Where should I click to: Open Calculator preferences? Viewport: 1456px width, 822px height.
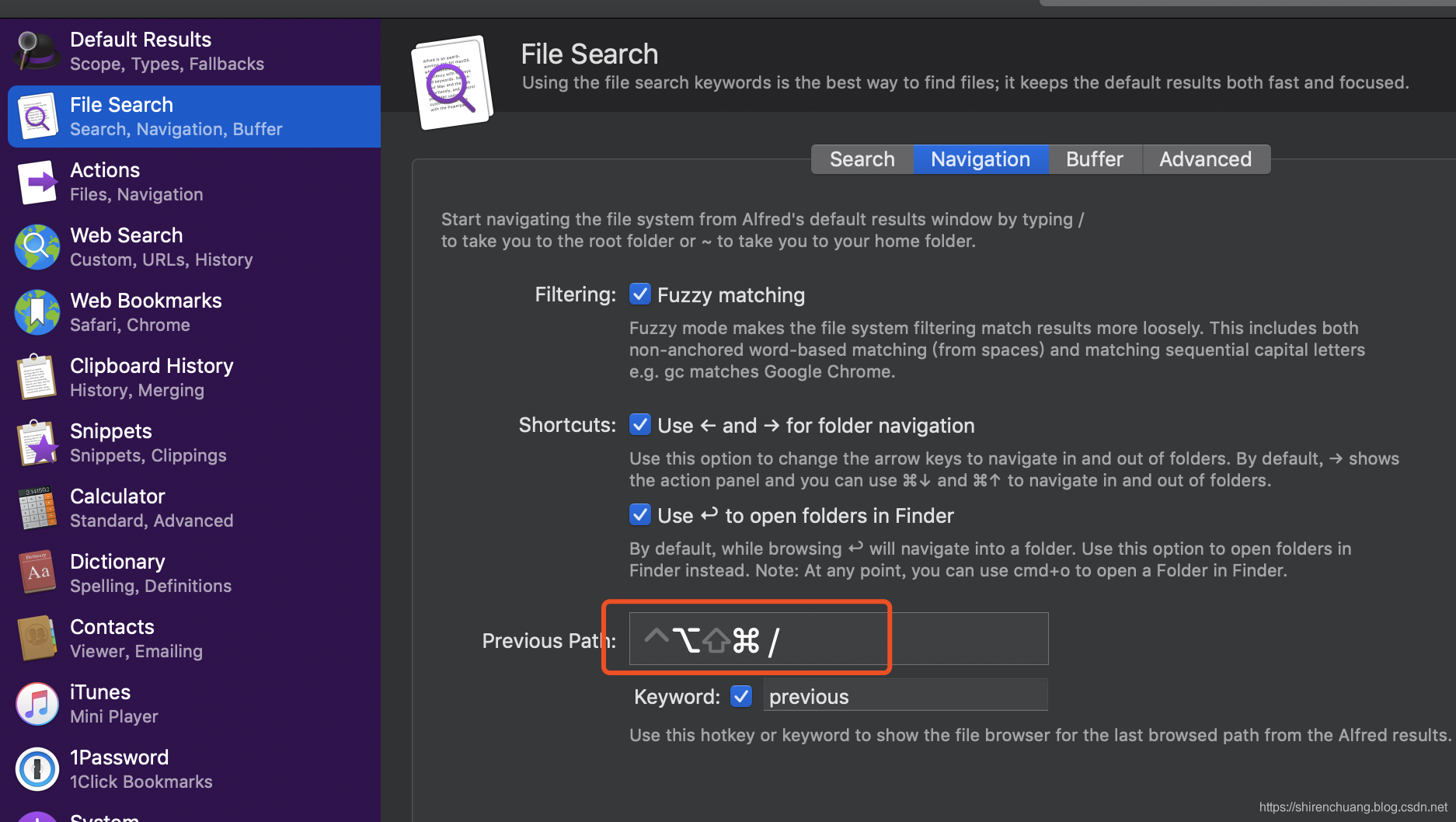tap(194, 508)
